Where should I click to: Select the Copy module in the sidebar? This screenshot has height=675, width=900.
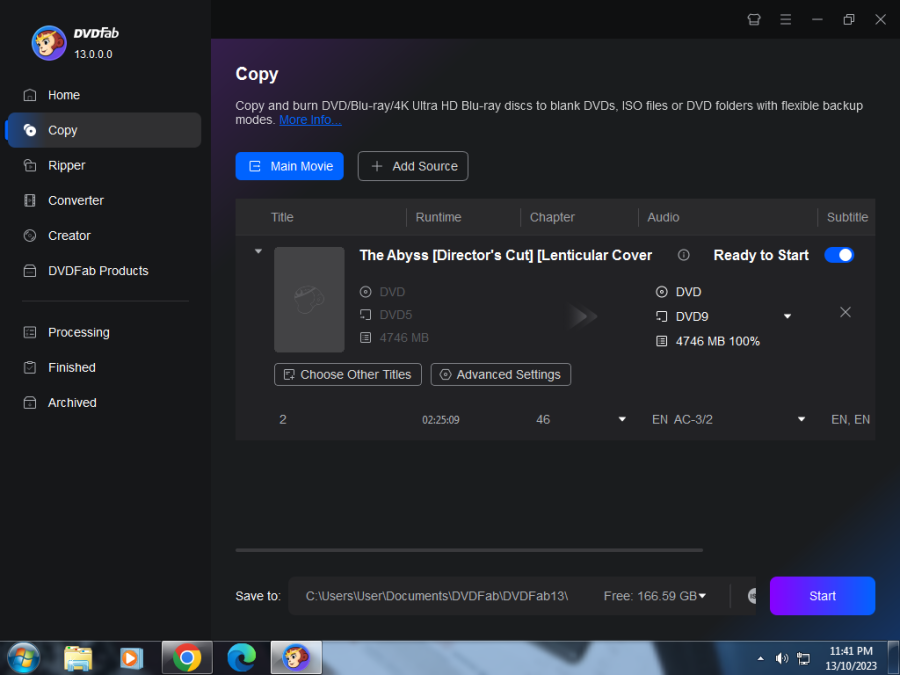click(103, 130)
